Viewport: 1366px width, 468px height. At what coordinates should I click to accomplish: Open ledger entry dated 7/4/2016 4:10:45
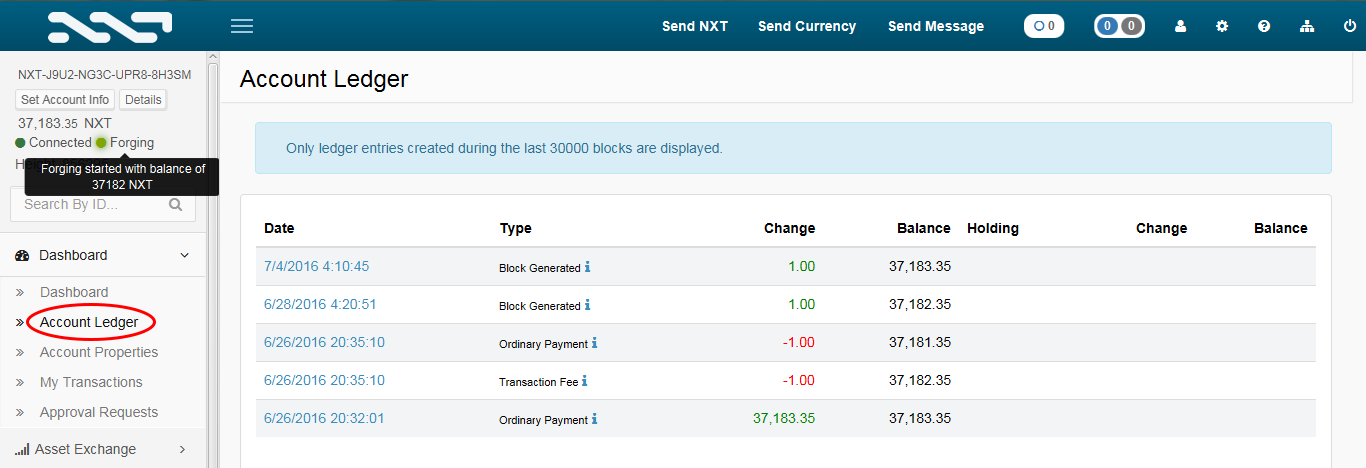[317, 266]
